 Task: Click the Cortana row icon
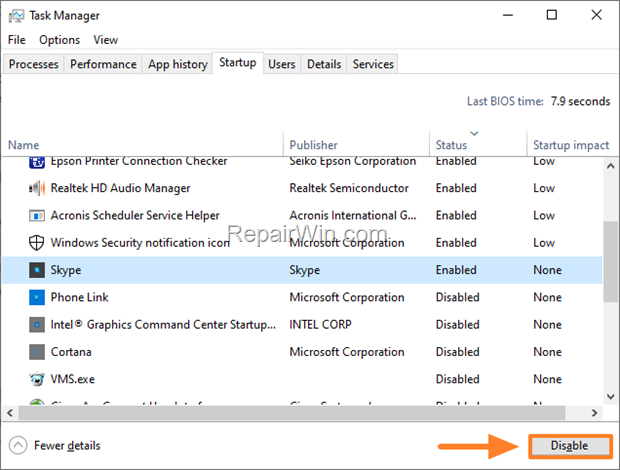coord(37,352)
